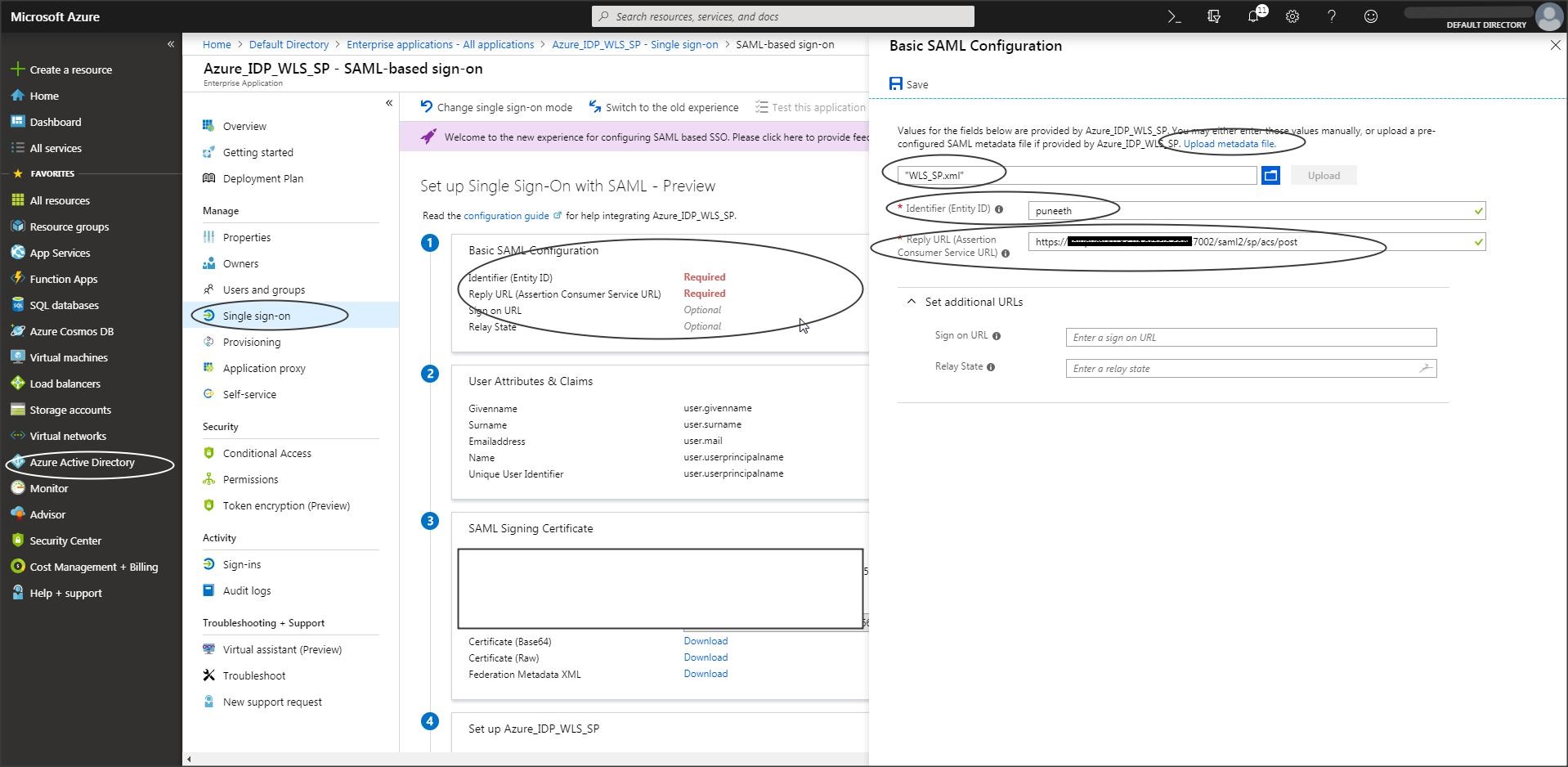Open the directory and subscription filter icon
This screenshot has width=1568, height=767.
[x=1213, y=16]
